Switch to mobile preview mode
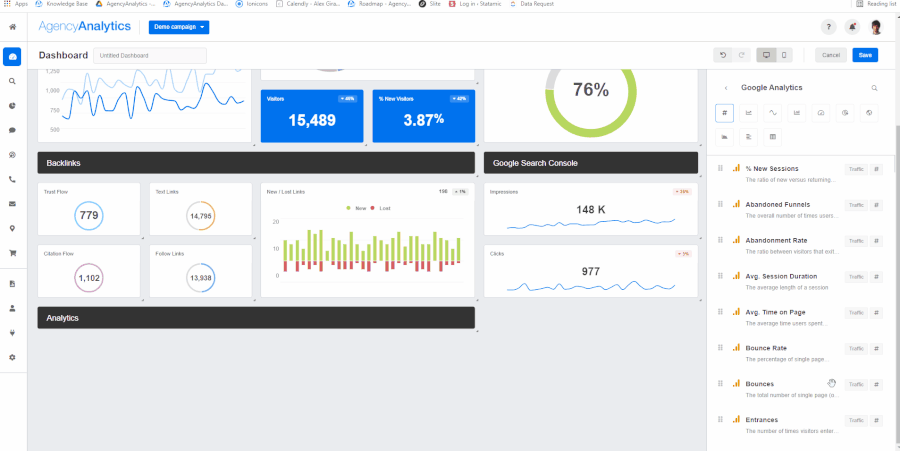This screenshot has width=900, height=451. [784, 55]
